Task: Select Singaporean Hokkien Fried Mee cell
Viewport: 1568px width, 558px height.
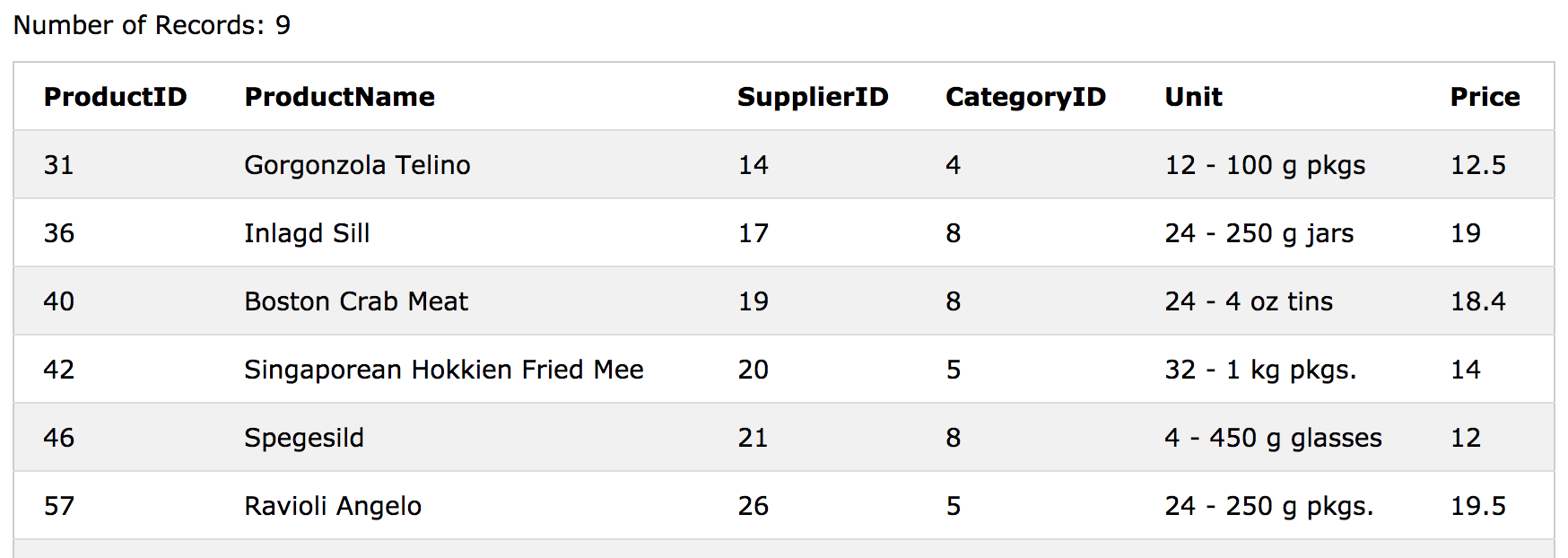Action: [x=444, y=370]
